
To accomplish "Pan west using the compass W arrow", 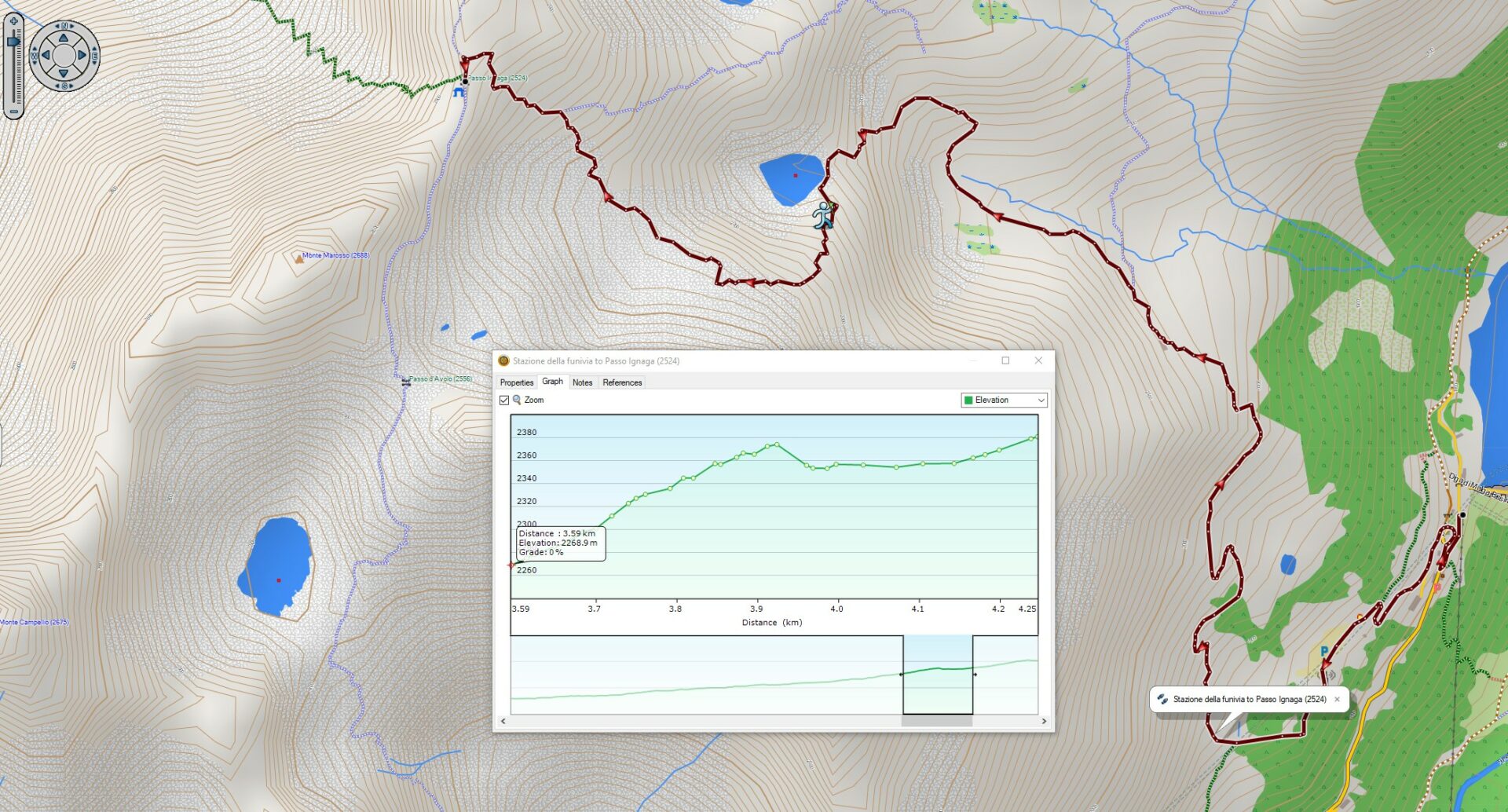I will click(45, 56).
